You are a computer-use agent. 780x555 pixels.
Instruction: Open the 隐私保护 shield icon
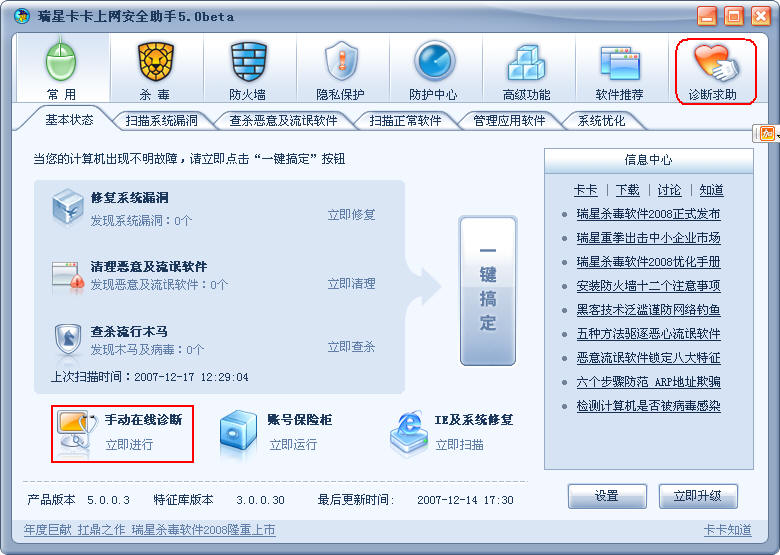tap(341, 63)
